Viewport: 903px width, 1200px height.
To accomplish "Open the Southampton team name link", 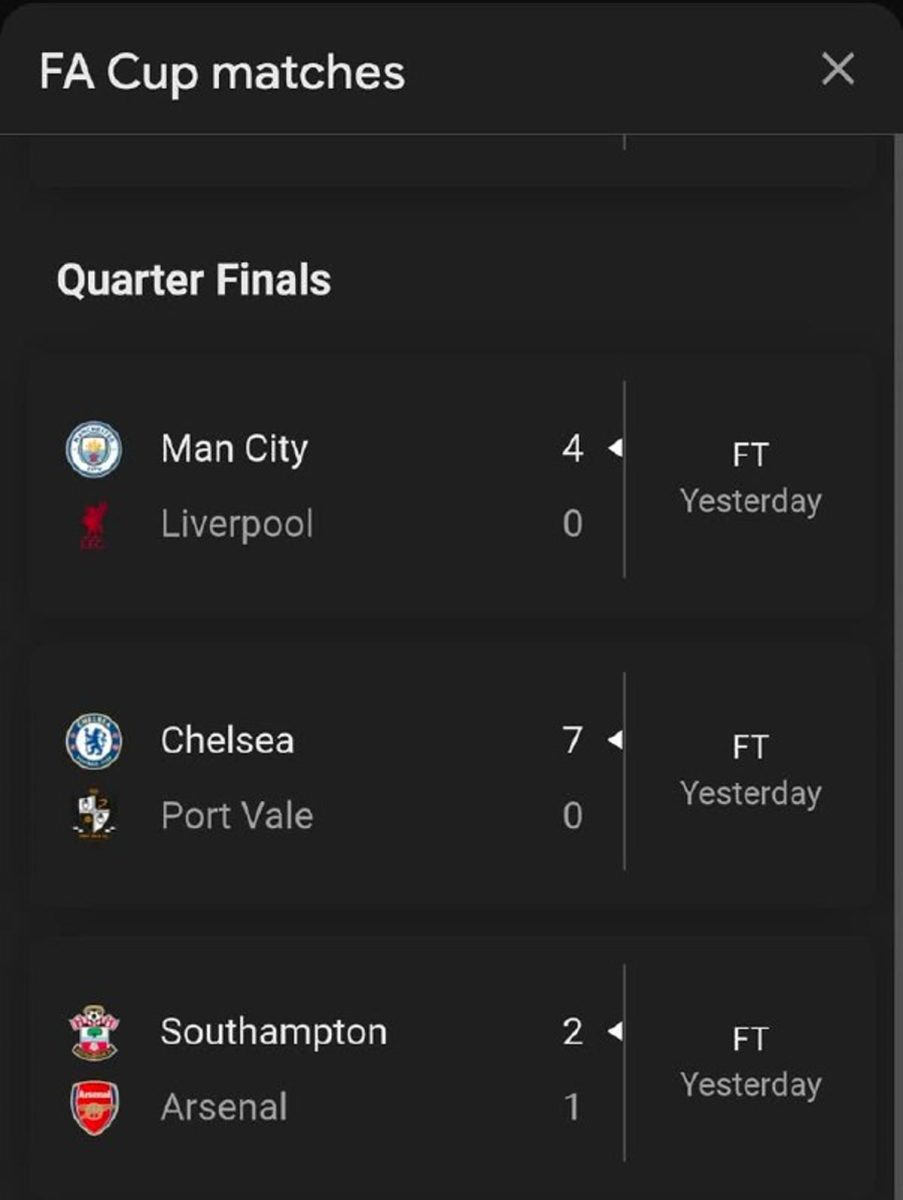I will 273,1032.
